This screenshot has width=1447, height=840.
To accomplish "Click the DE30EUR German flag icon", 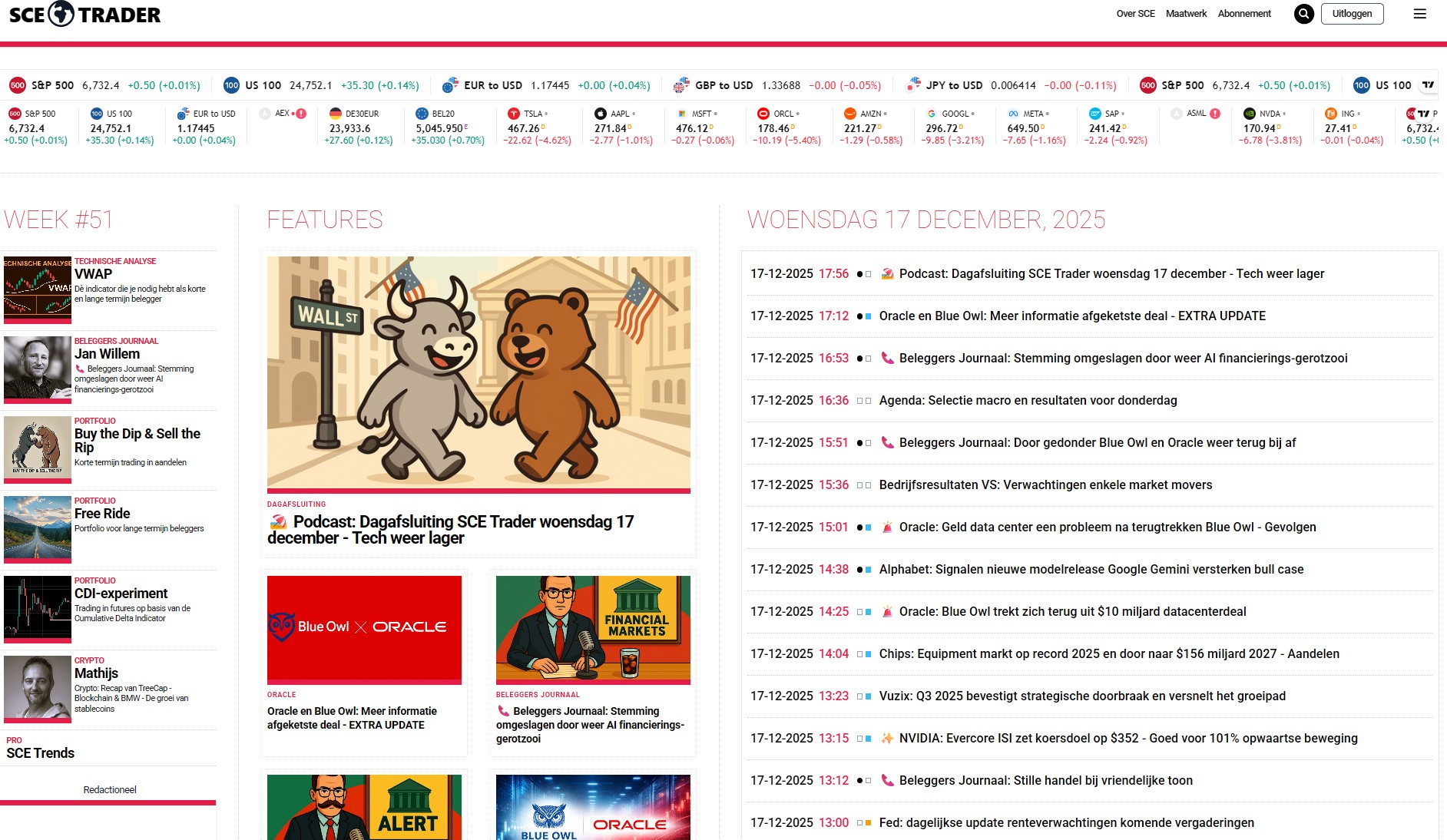I will pos(336,114).
